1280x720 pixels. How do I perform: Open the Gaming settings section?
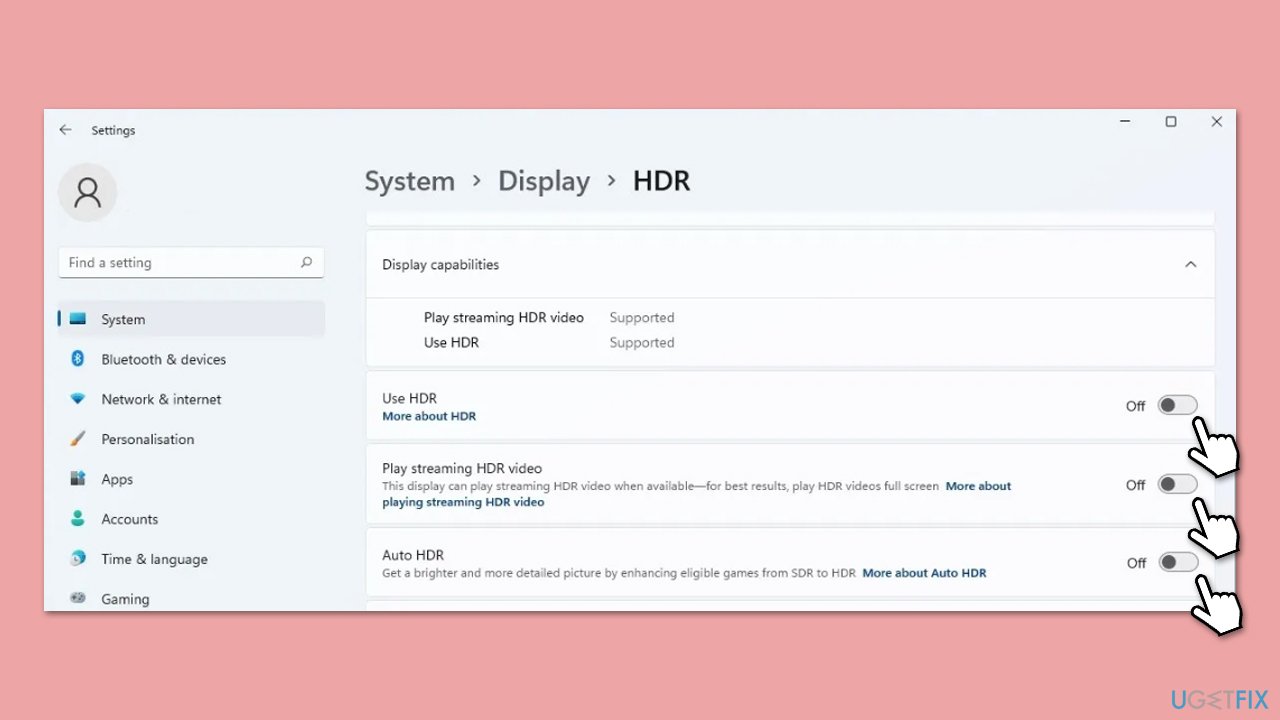pos(125,599)
